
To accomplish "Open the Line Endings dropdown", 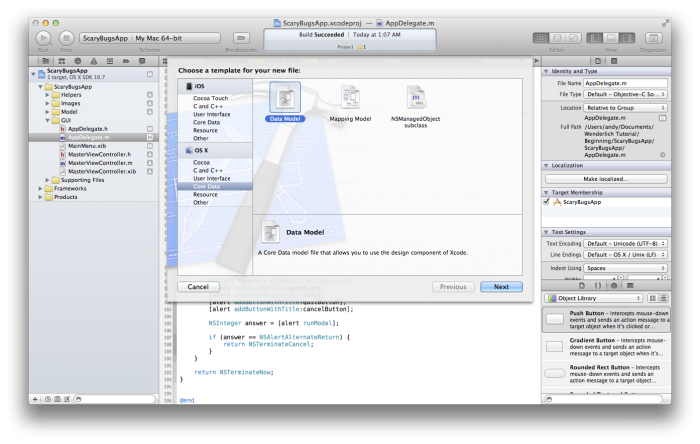I will [625, 255].
